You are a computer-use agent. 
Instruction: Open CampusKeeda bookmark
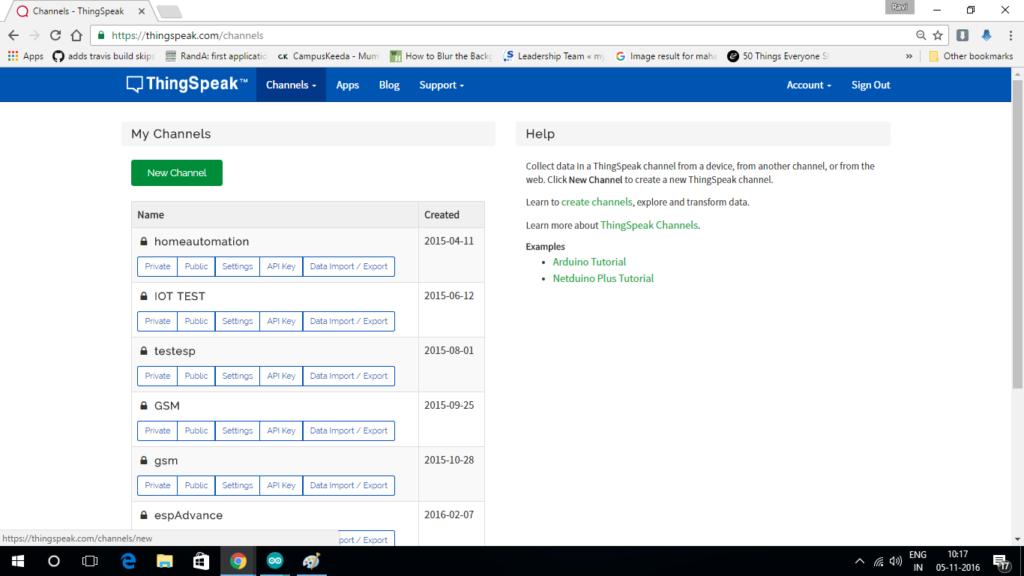328,56
